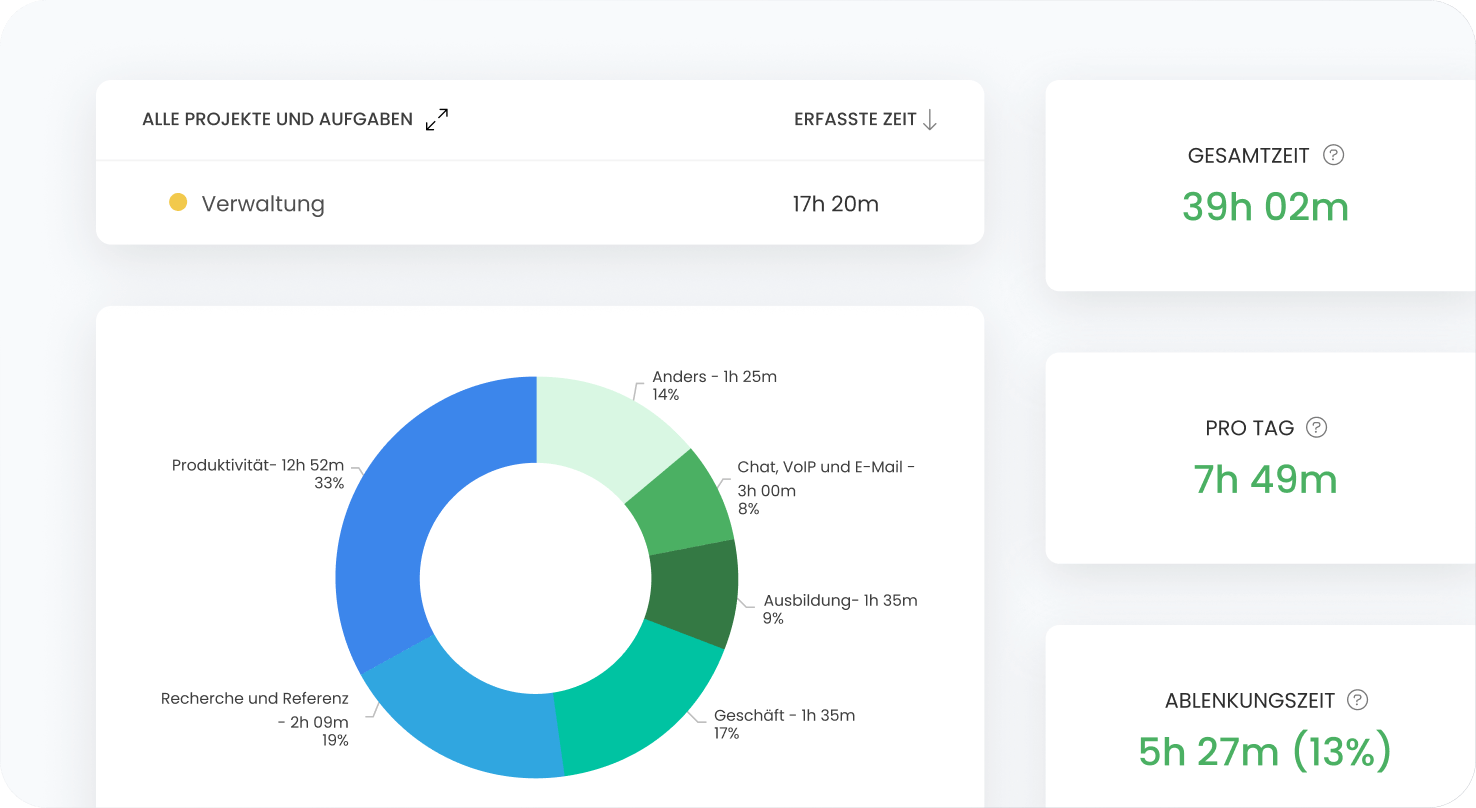The width and height of the screenshot is (1476, 808).
Task: Click the dark green Ausbildung segment
Action: coord(693,592)
